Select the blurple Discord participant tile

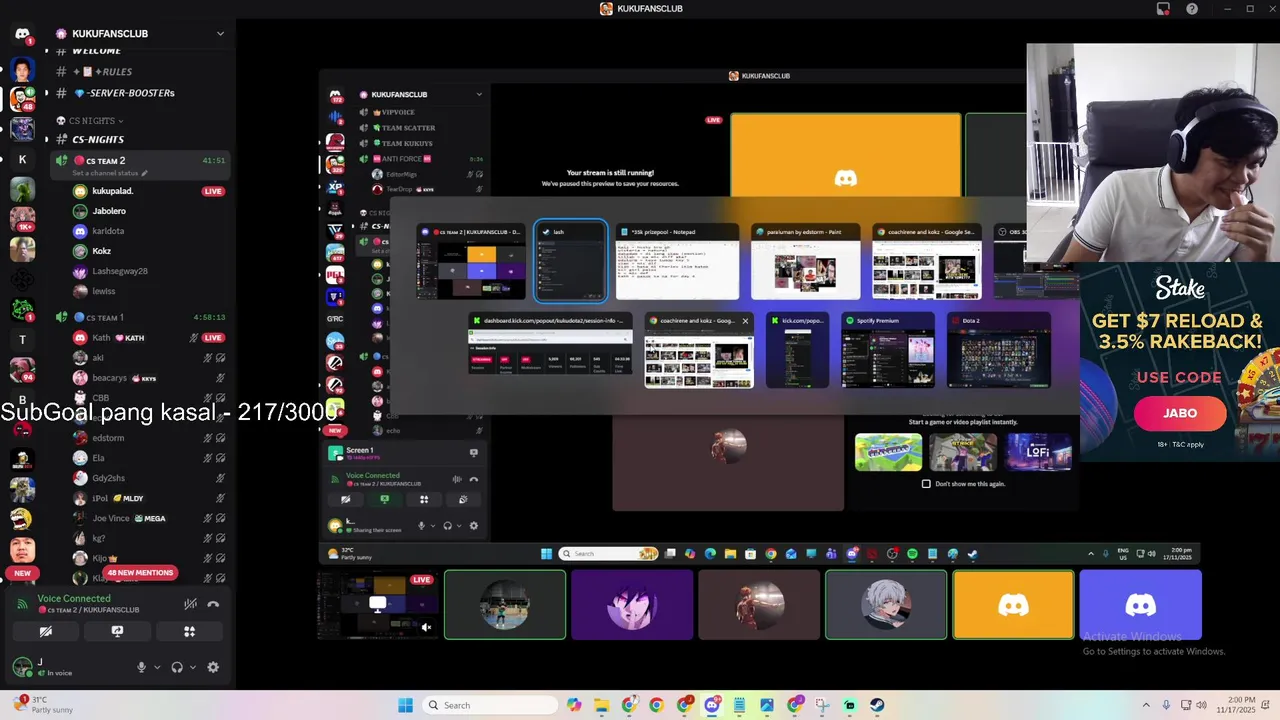click(x=1140, y=605)
